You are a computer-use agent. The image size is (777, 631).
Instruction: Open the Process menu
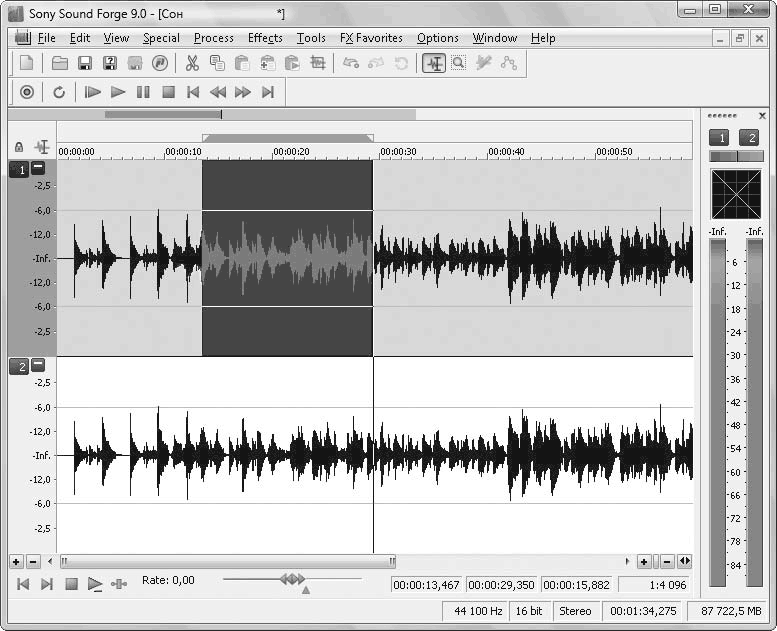pyautogui.click(x=213, y=38)
